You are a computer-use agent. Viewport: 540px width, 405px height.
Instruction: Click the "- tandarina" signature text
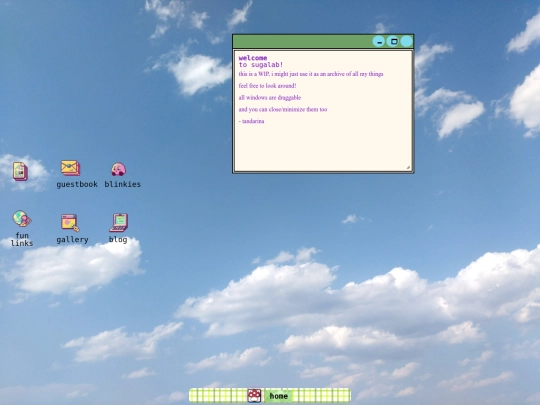251,121
